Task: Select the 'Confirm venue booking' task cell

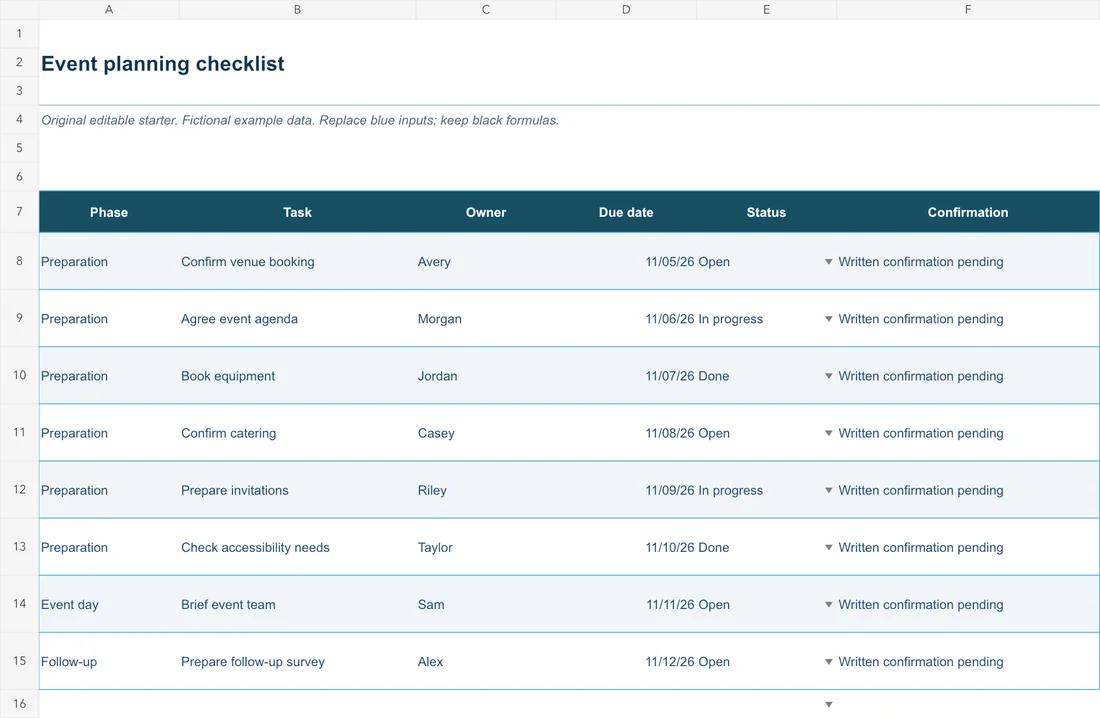Action: (x=297, y=262)
